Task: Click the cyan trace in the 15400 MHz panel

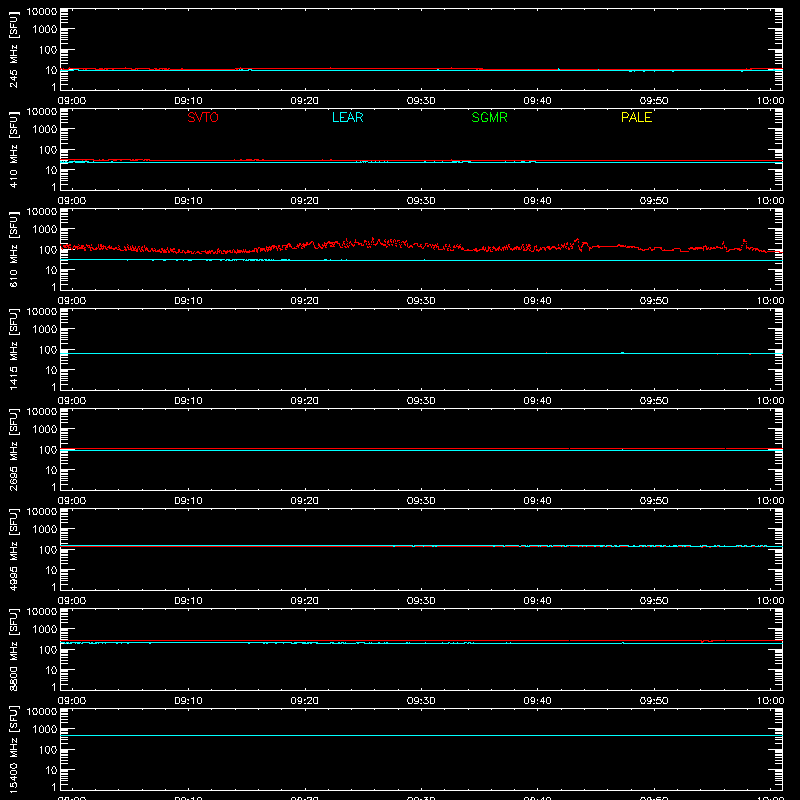Action: coord(421,735)
